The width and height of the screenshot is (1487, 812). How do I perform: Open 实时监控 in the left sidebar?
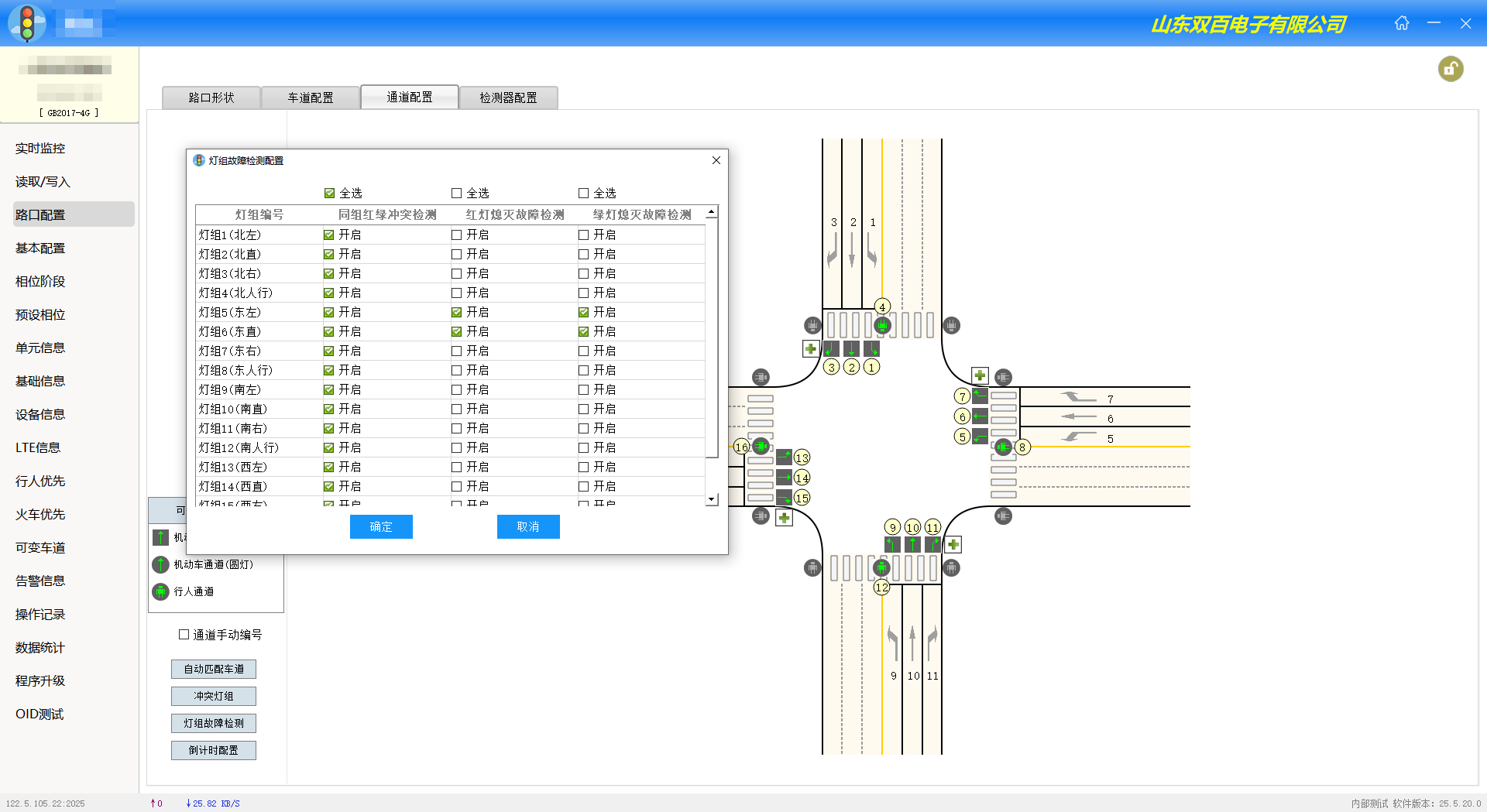(40, 149)
